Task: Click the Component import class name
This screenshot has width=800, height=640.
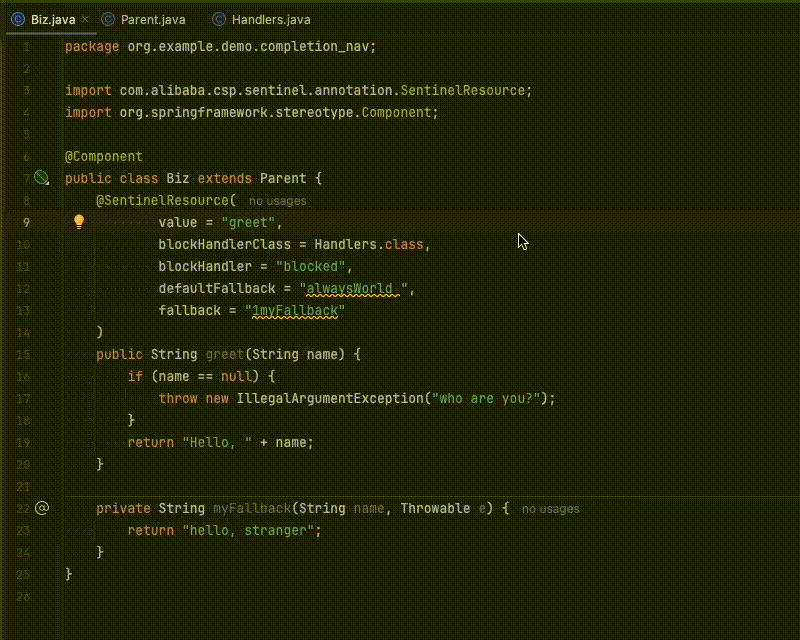Action: pos(396,112)
